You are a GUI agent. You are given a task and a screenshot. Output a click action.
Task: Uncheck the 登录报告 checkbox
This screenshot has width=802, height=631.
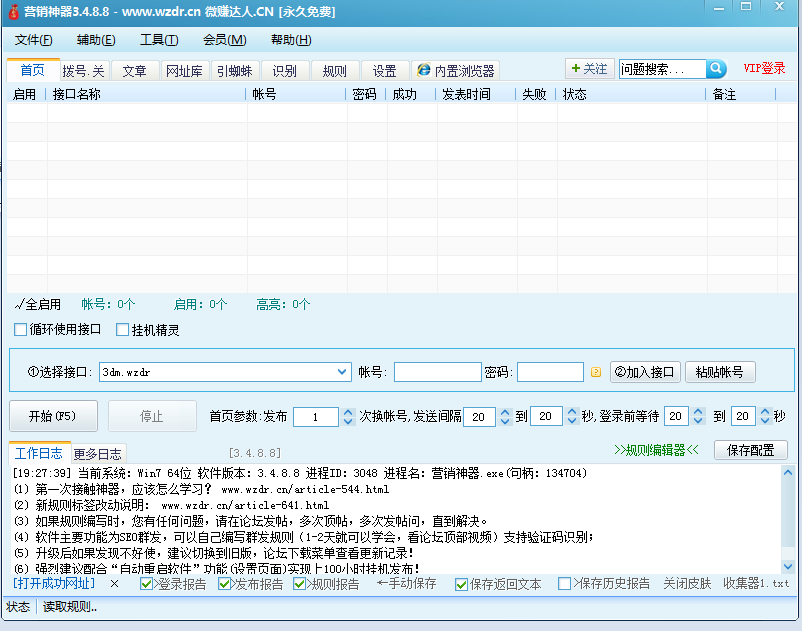(147, 584)
